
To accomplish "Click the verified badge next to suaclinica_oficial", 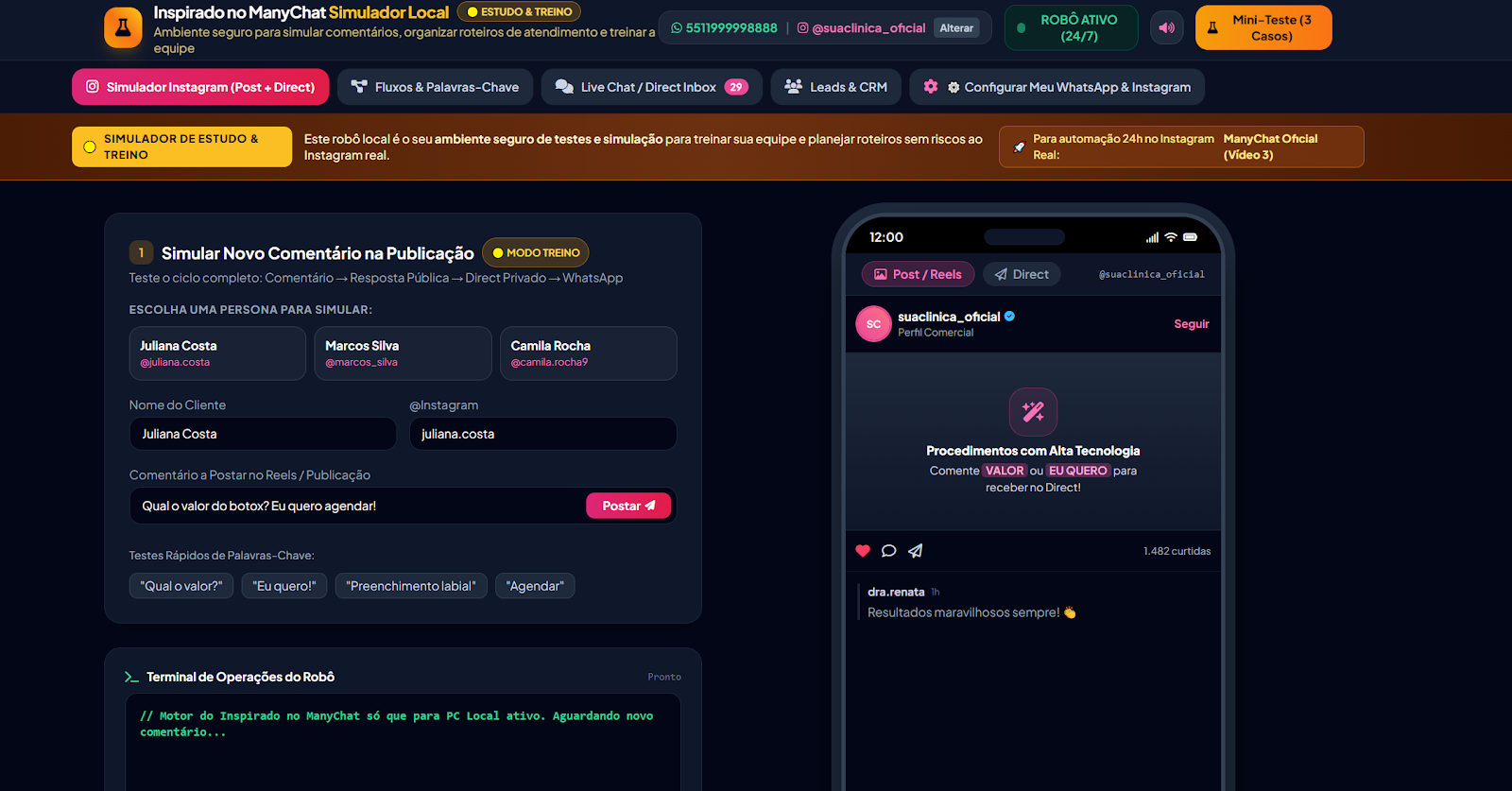I will 1009,317.
